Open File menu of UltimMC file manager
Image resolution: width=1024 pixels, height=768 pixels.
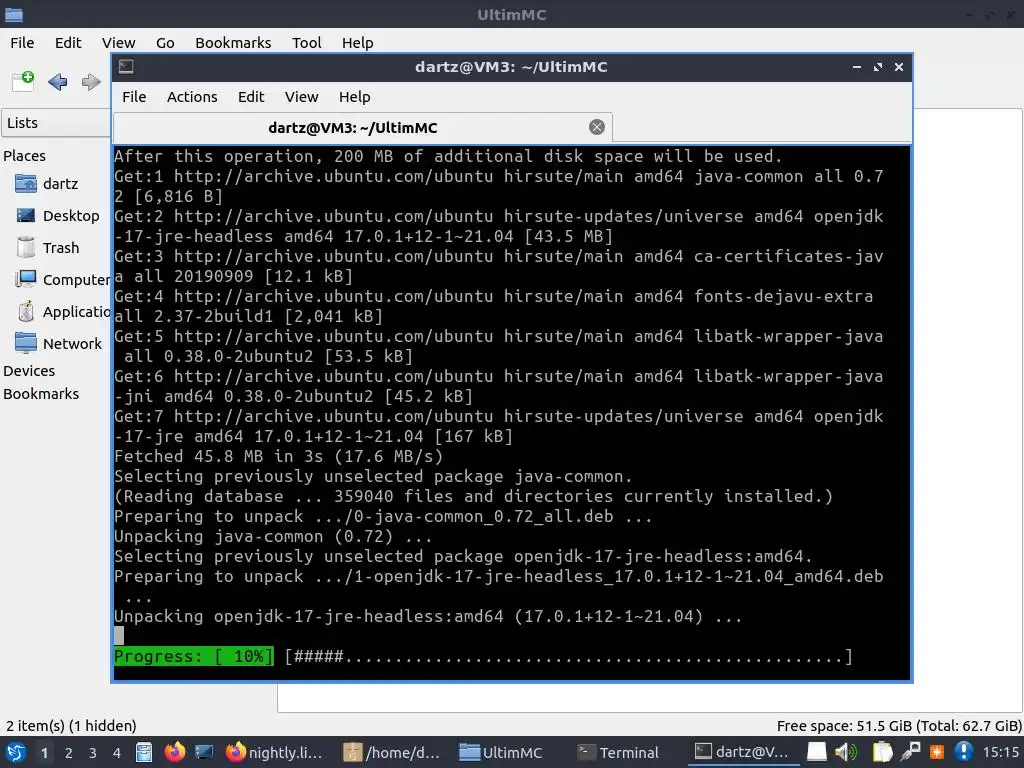22,42
